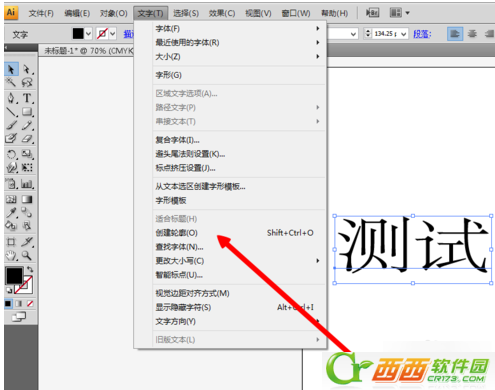Screen dimensions: 495x390
Task: Pick the Mesh tool
Action: click(11, 199)
